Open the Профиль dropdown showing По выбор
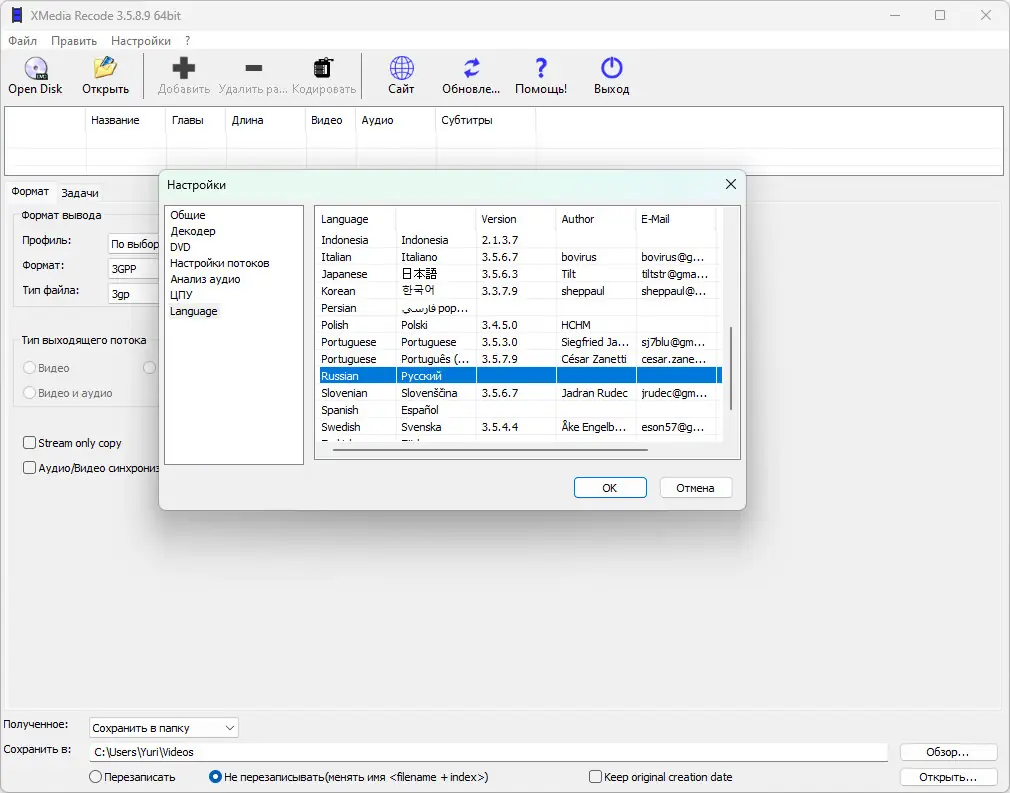The height and width of the screenshot is (793, 1010). tap(134, 244)
